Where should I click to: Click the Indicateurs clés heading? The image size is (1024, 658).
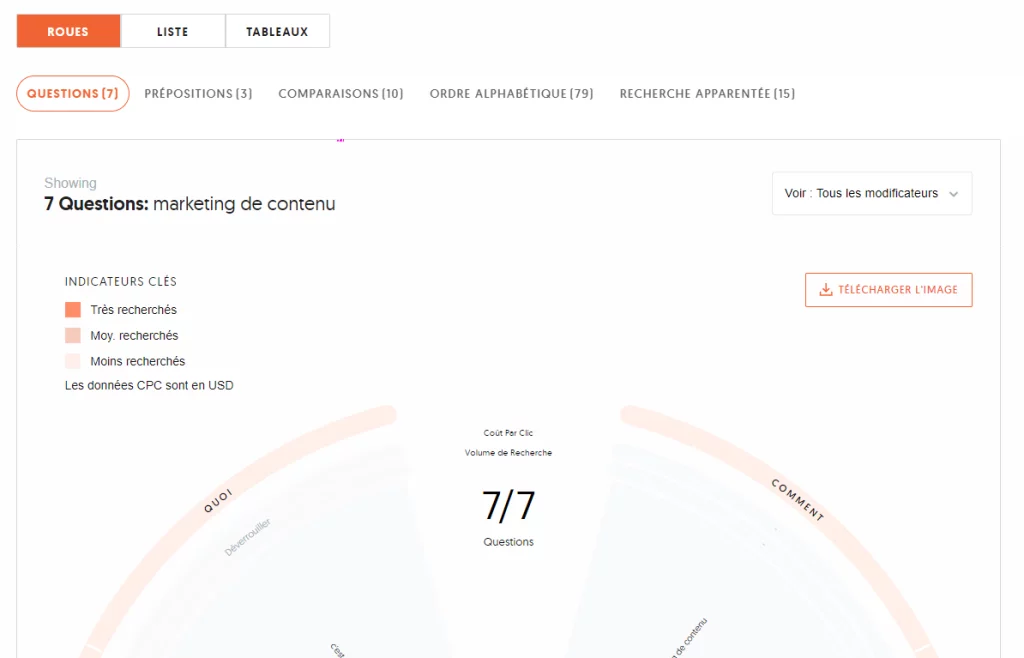[121, 281]
